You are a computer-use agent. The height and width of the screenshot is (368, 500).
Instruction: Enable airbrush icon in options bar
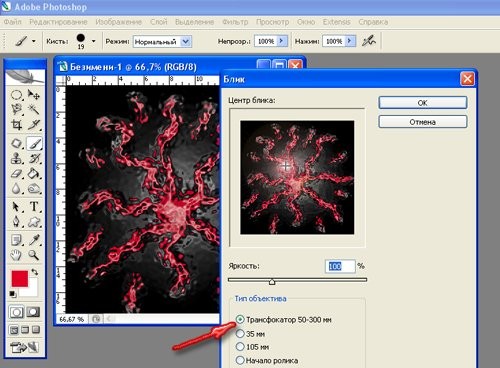click(x=369, y=41)
